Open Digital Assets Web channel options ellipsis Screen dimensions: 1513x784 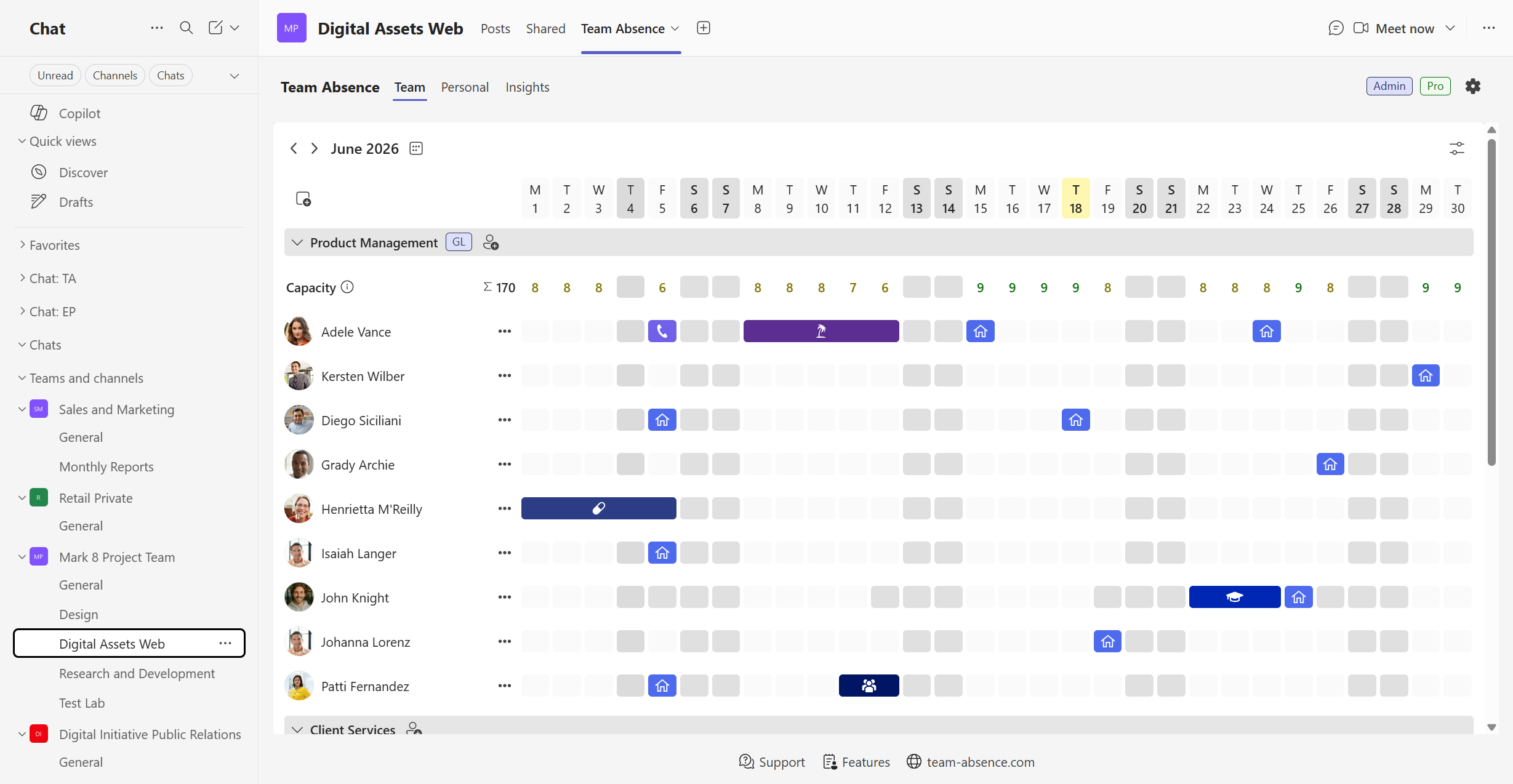pyautogui.click(x=225, y=644)
